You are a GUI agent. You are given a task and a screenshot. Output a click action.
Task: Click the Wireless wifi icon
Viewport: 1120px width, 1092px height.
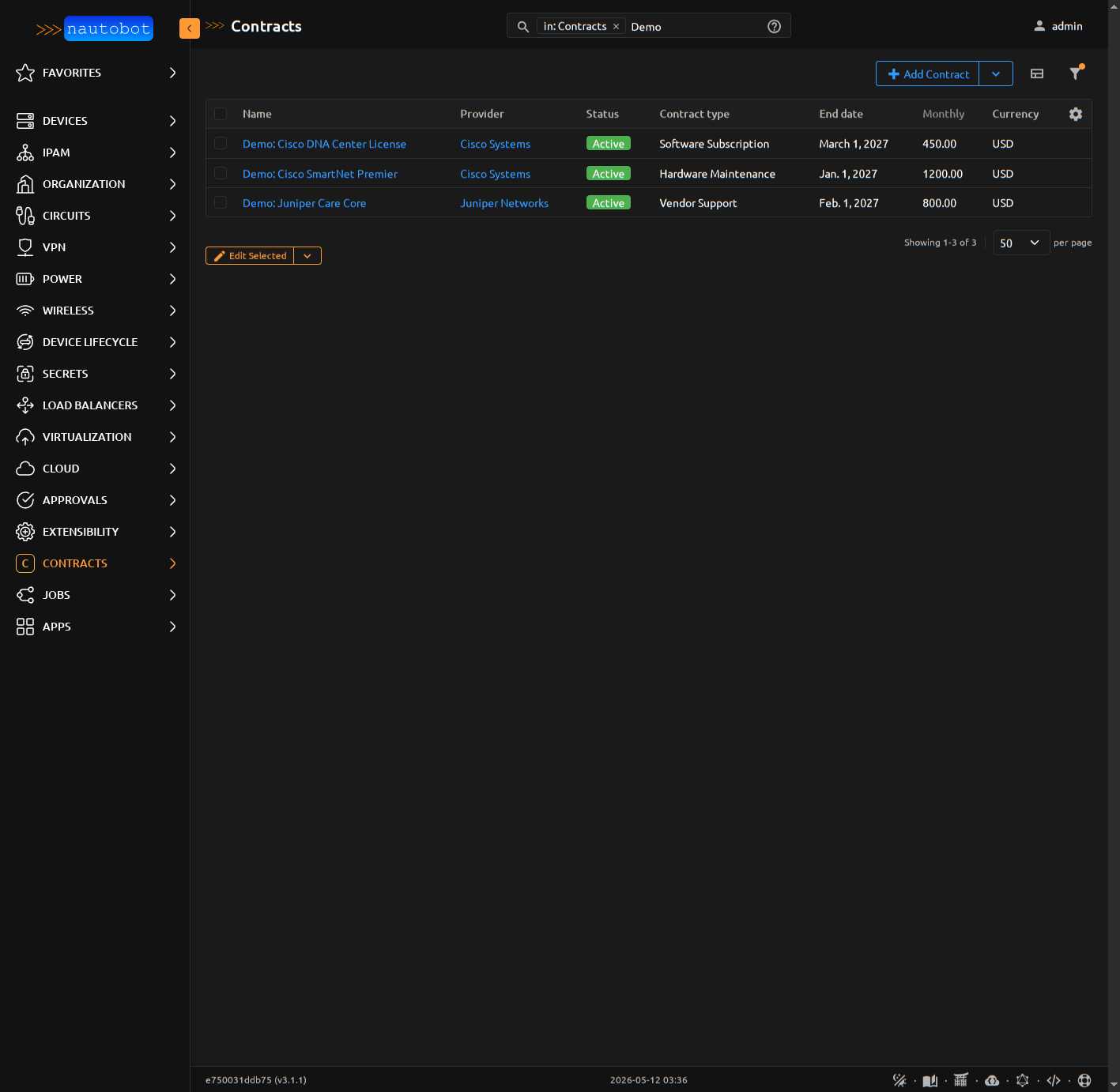pyautogui.click(x=25, y=311)
